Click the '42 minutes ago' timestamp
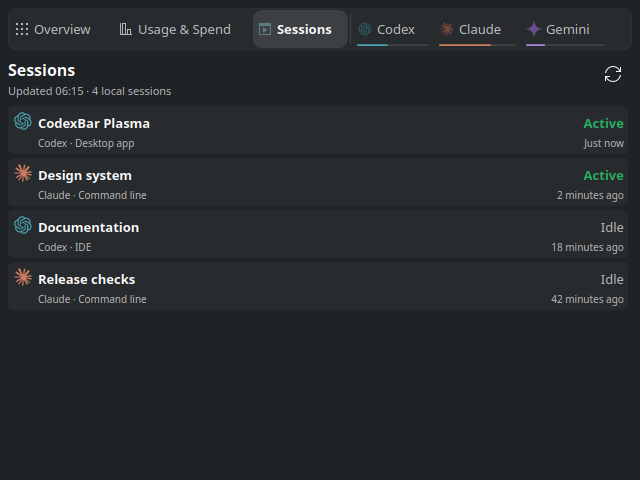The image size is (640, 480). click(x=587, y=299)
